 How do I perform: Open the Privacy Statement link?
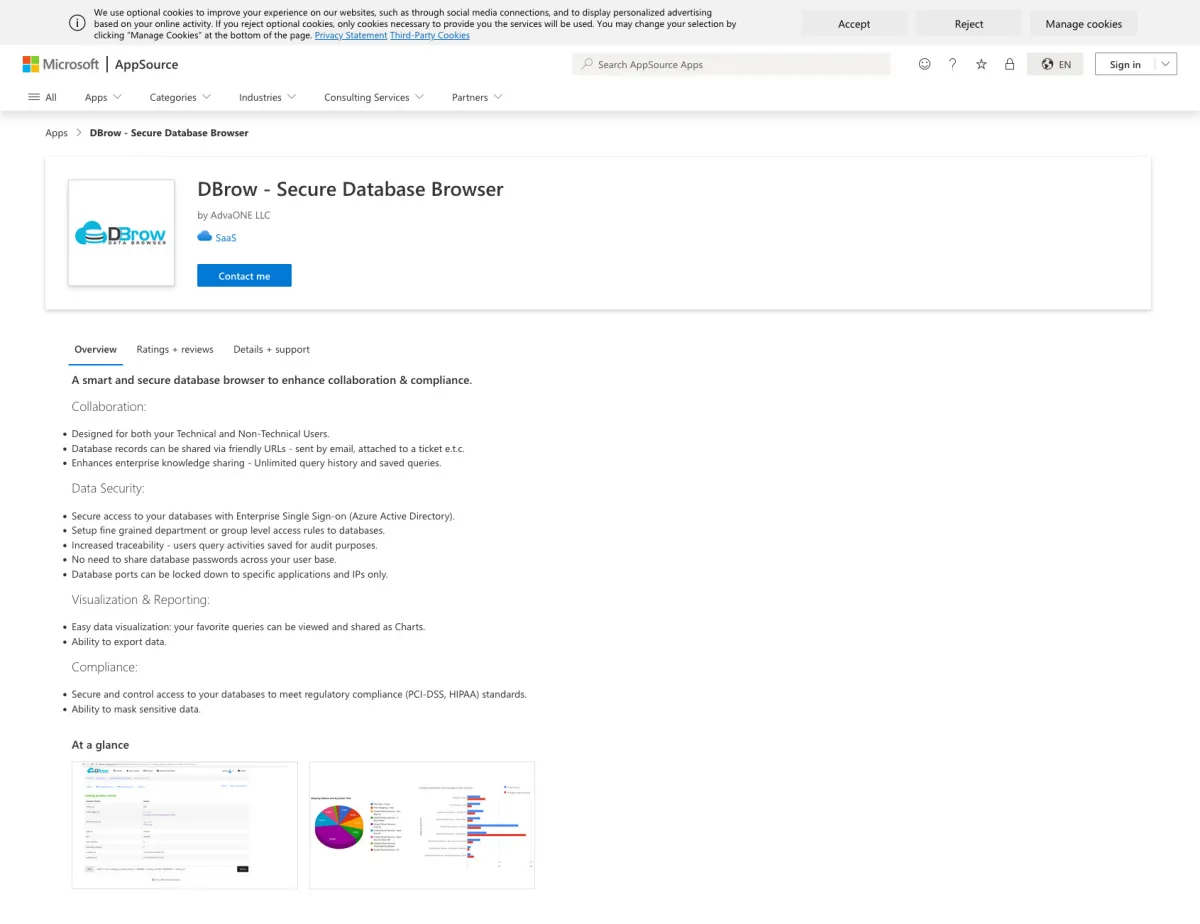(351, 35)
